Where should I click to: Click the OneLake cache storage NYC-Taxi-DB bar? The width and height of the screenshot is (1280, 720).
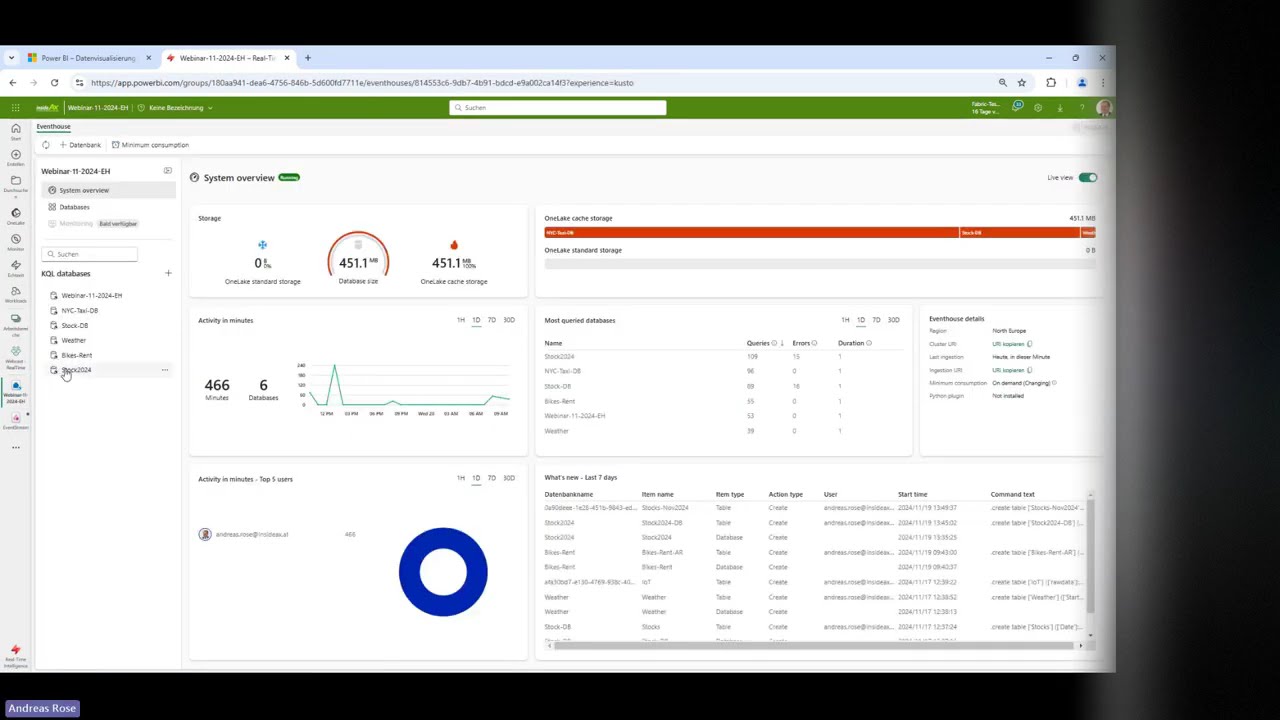(x=751, y=233)
